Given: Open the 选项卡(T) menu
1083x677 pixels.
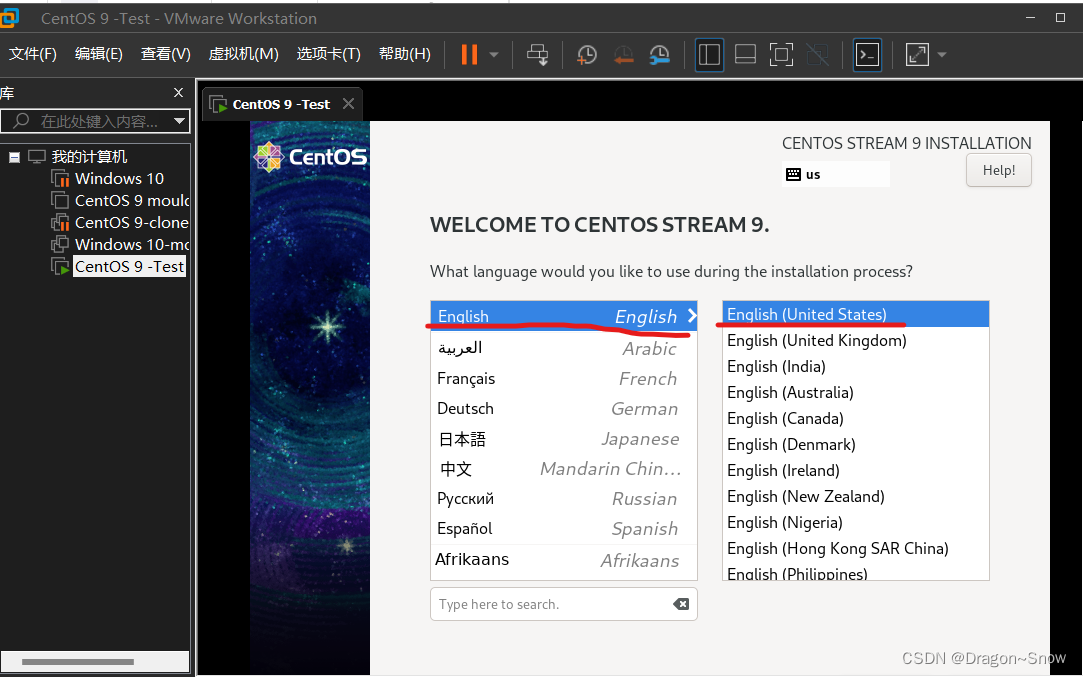Looking at the screenshot, I should [329, 54].
